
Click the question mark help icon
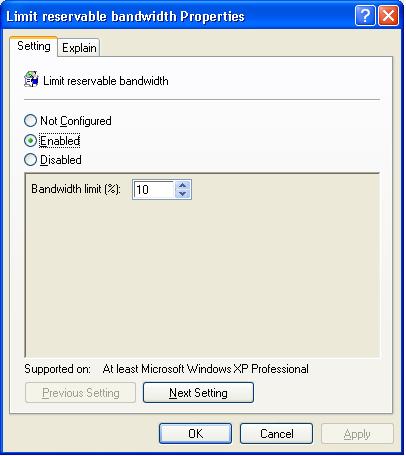(365, 15)
